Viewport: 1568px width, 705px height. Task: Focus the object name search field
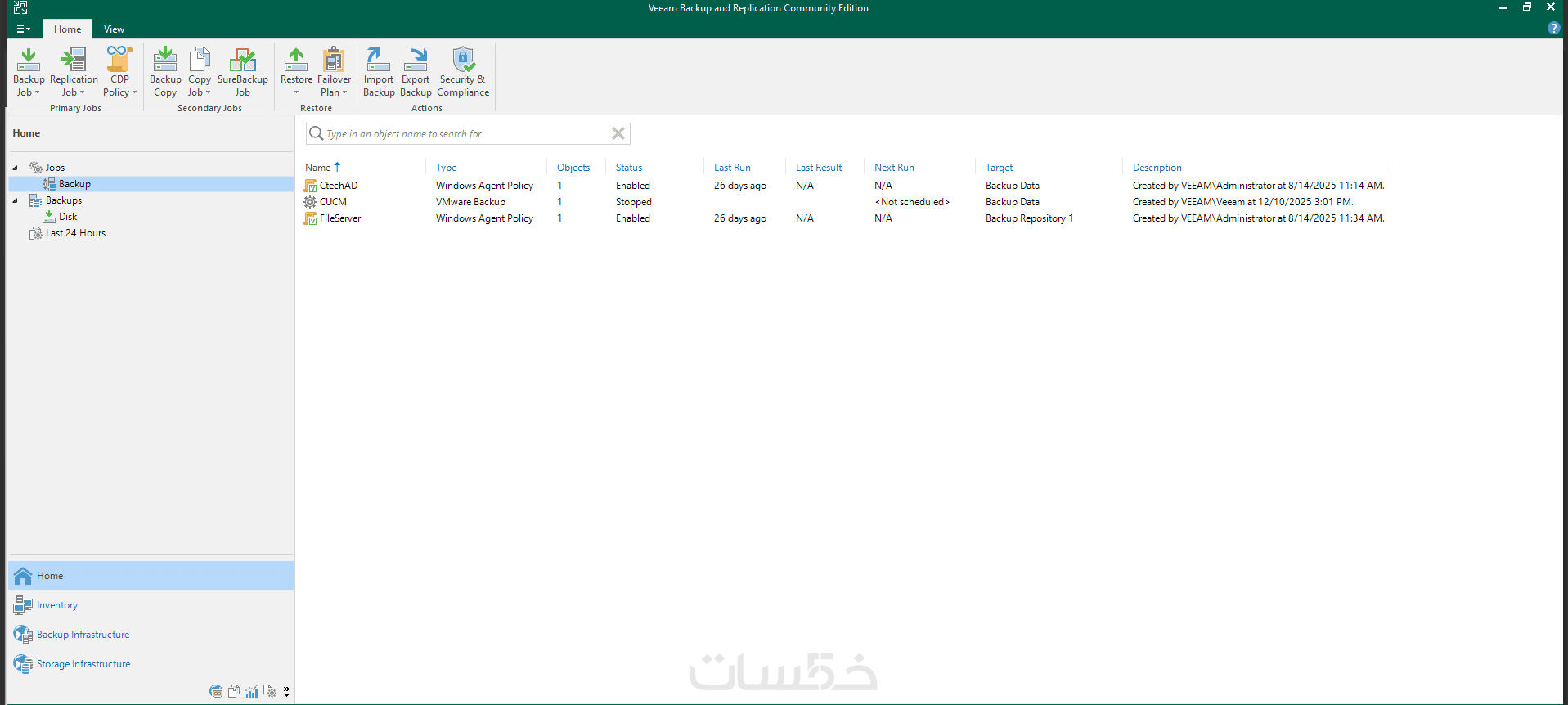tap(466, 133)
